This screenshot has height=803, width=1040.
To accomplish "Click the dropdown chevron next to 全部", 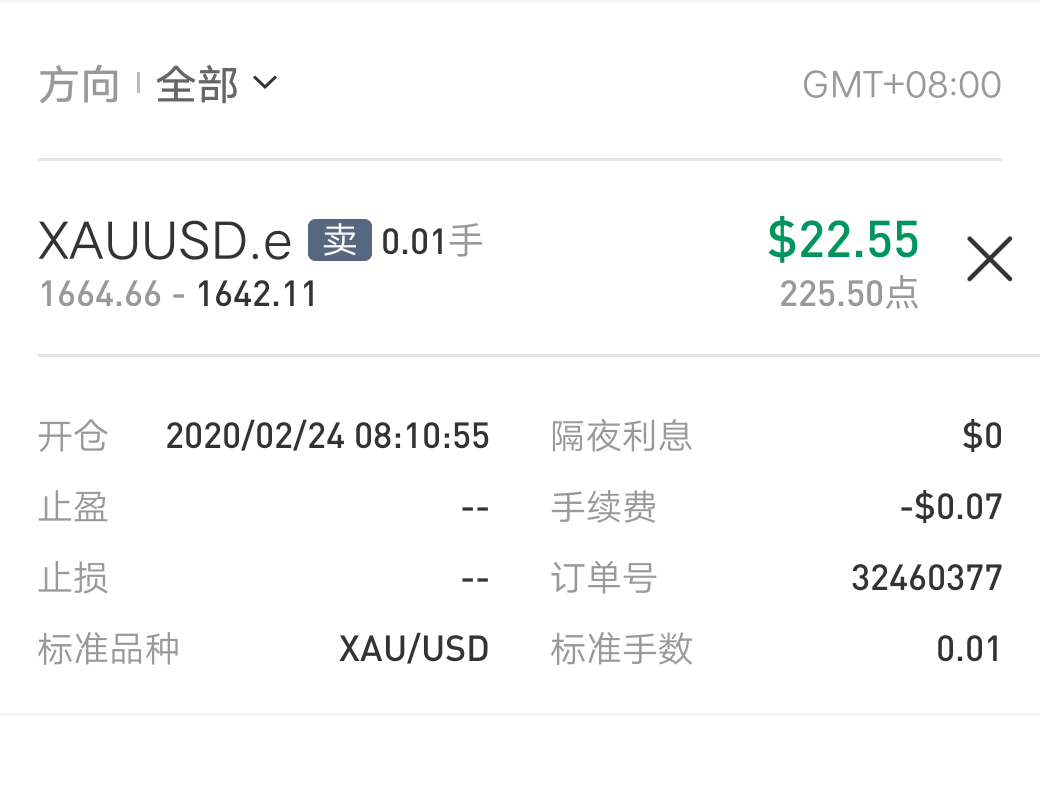I will [265, 83].
